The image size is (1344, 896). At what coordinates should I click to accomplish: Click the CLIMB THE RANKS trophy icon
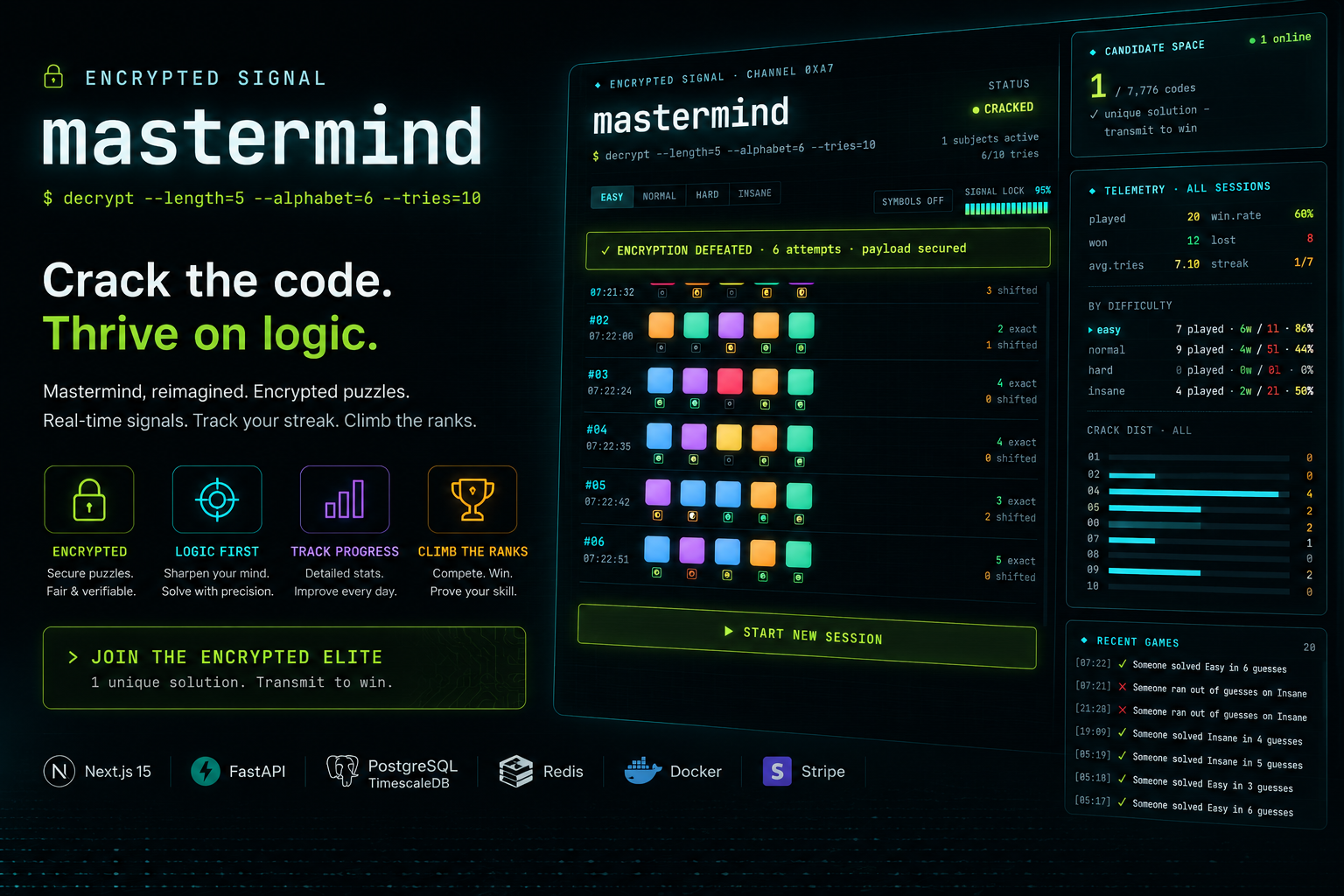[x=472, y=500]
